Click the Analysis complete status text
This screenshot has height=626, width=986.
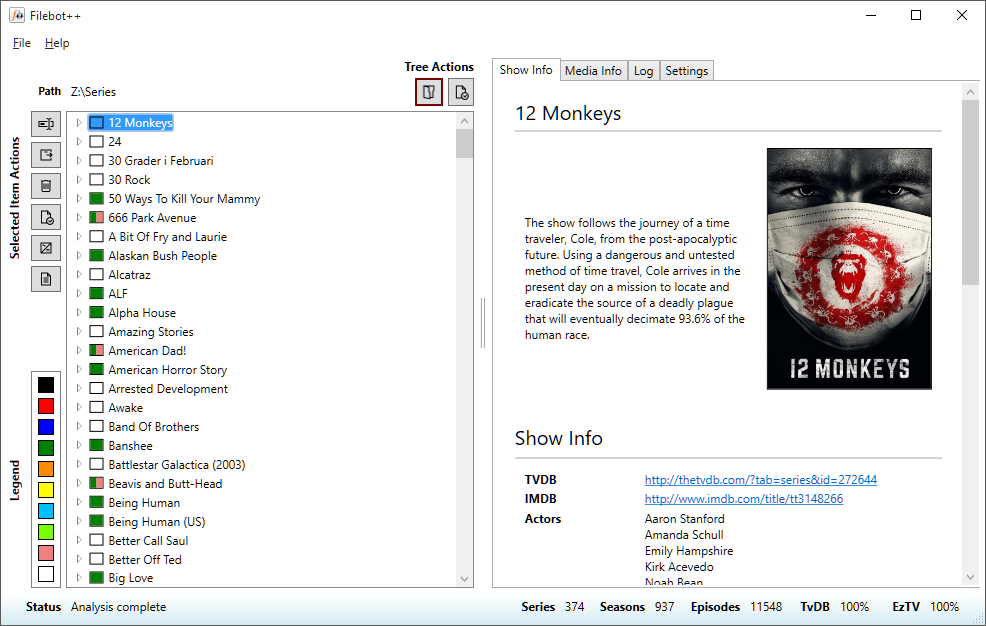(118, 607)
